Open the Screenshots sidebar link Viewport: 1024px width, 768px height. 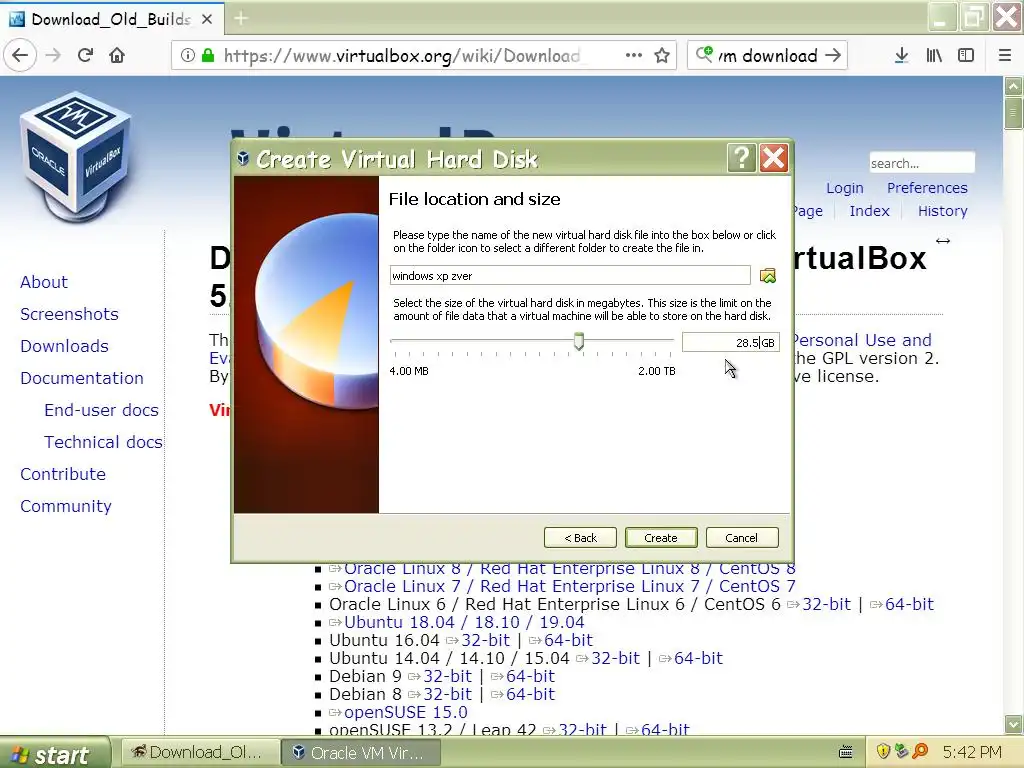(69, 314)
